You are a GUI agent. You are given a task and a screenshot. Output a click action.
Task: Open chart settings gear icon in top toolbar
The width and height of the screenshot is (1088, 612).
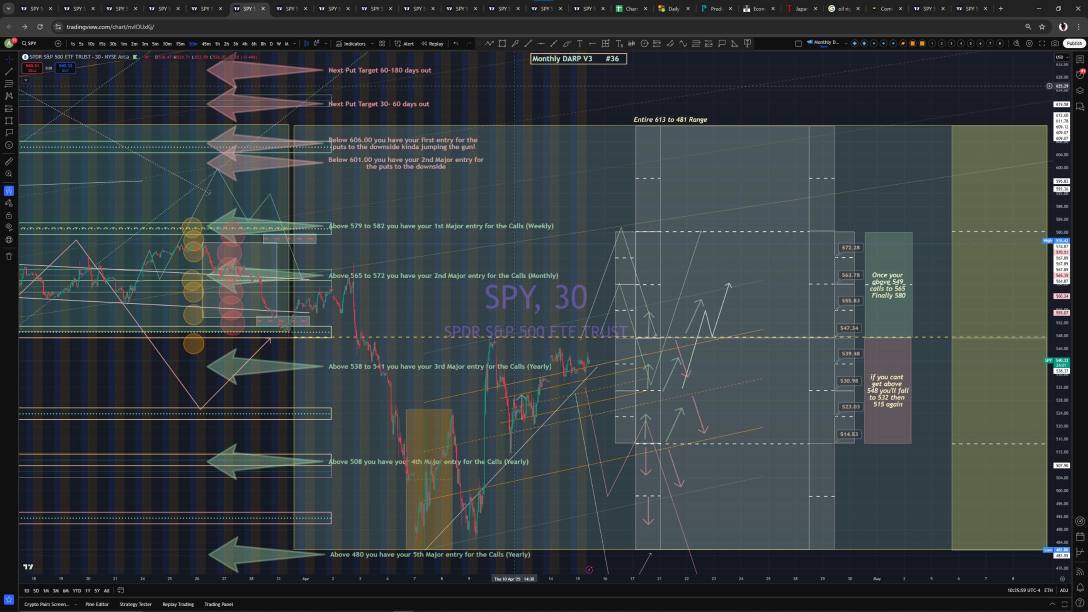1029,43
